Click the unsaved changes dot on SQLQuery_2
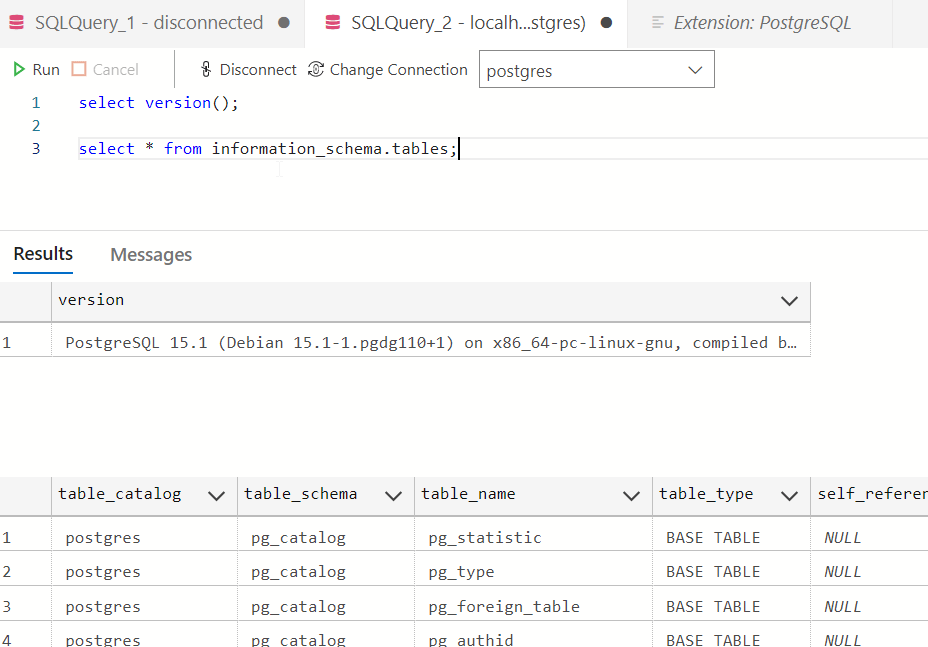928x647 pixels. [x=607, y=22]
